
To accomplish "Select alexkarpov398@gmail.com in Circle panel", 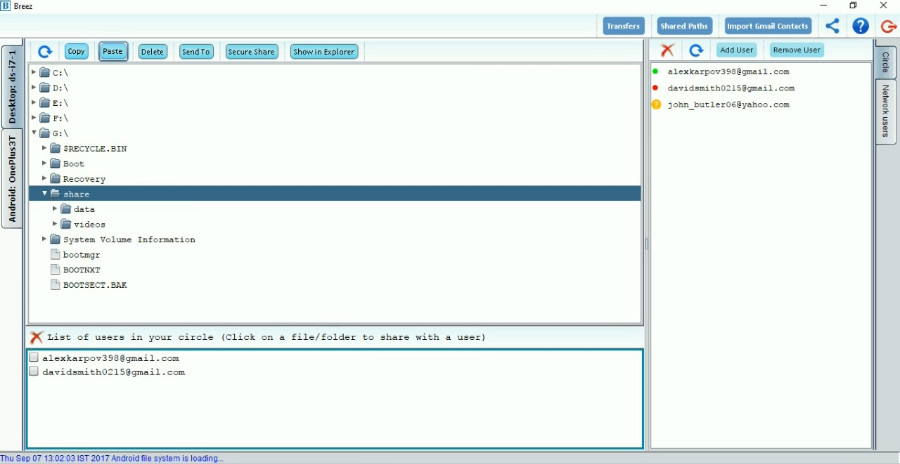I will point(728,72).
